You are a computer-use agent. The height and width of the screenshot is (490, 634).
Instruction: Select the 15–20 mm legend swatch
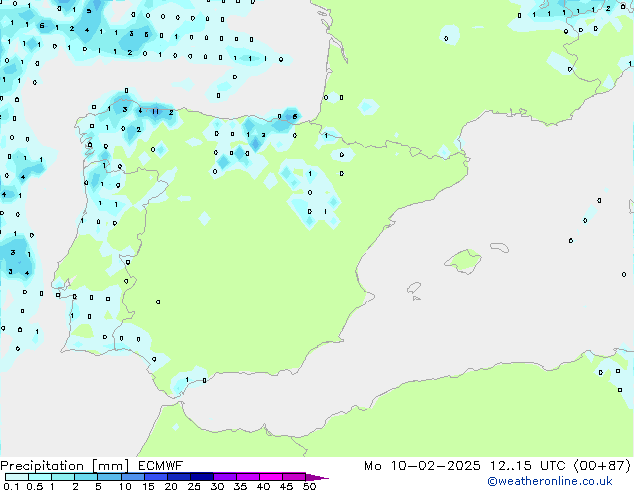click(x=156, y=477)
